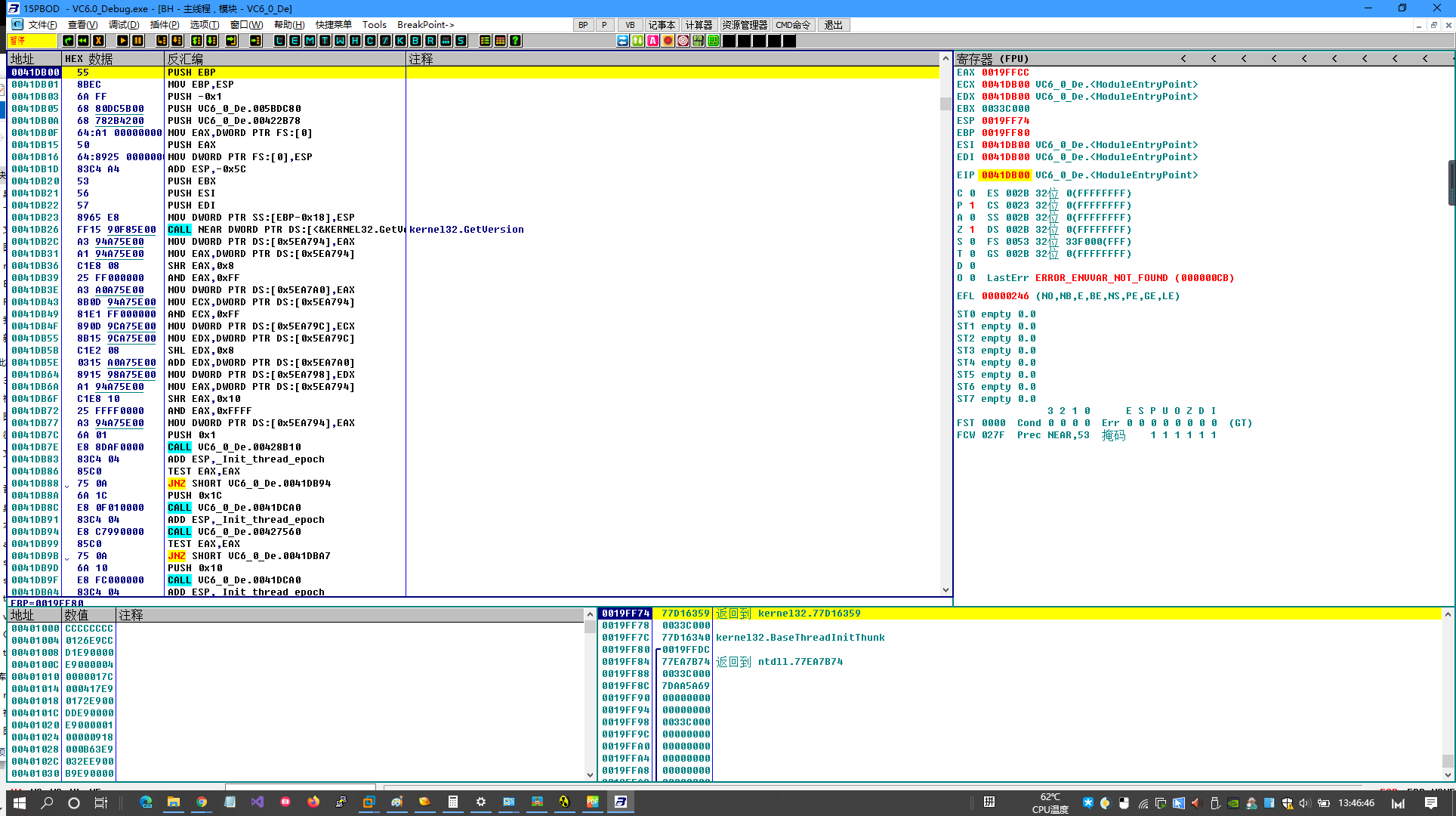Click the scroll-up arrow of disassembly pane

(x=945, y=58)
